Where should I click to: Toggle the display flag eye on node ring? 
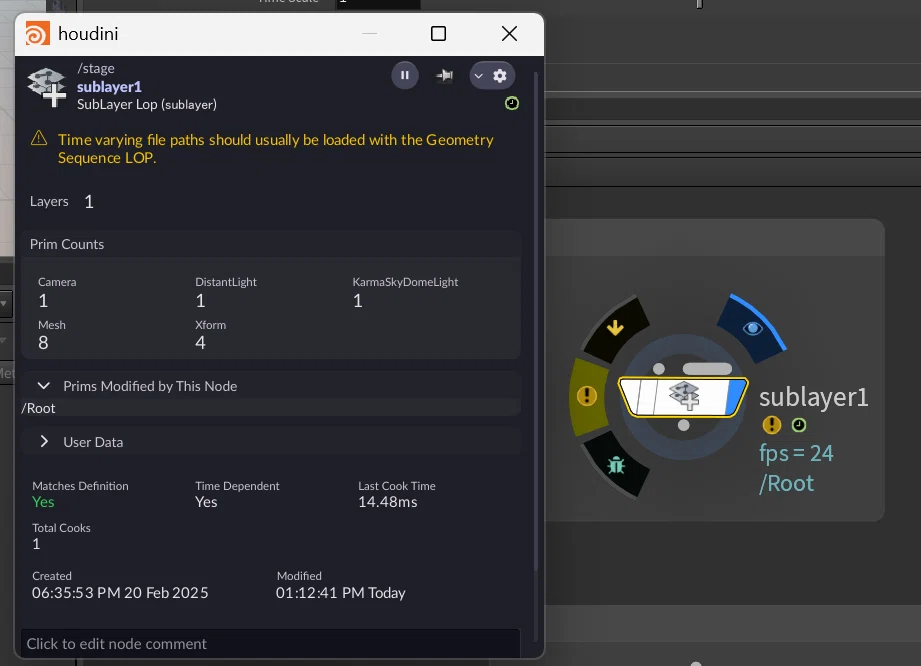pos(752,328)
